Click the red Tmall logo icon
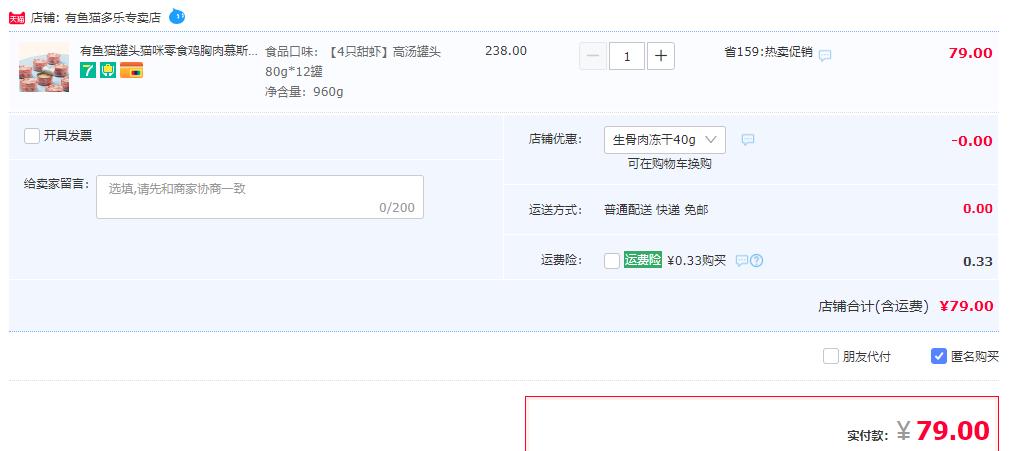1017x451 pixels. (x=16, y=18)
